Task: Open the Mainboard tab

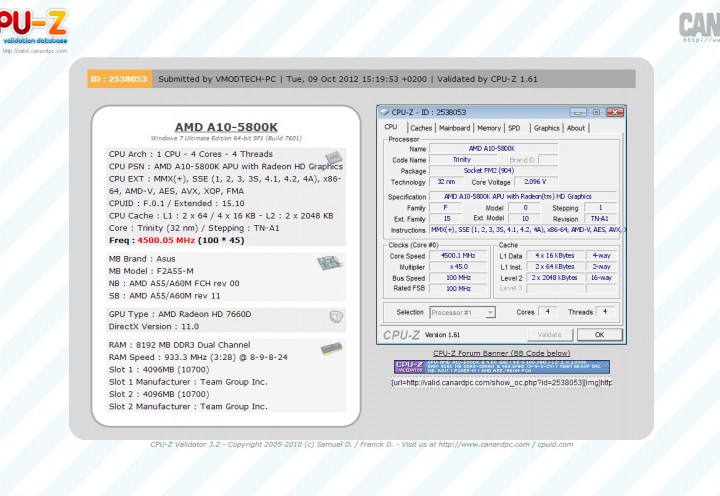Action: [454, 128]
